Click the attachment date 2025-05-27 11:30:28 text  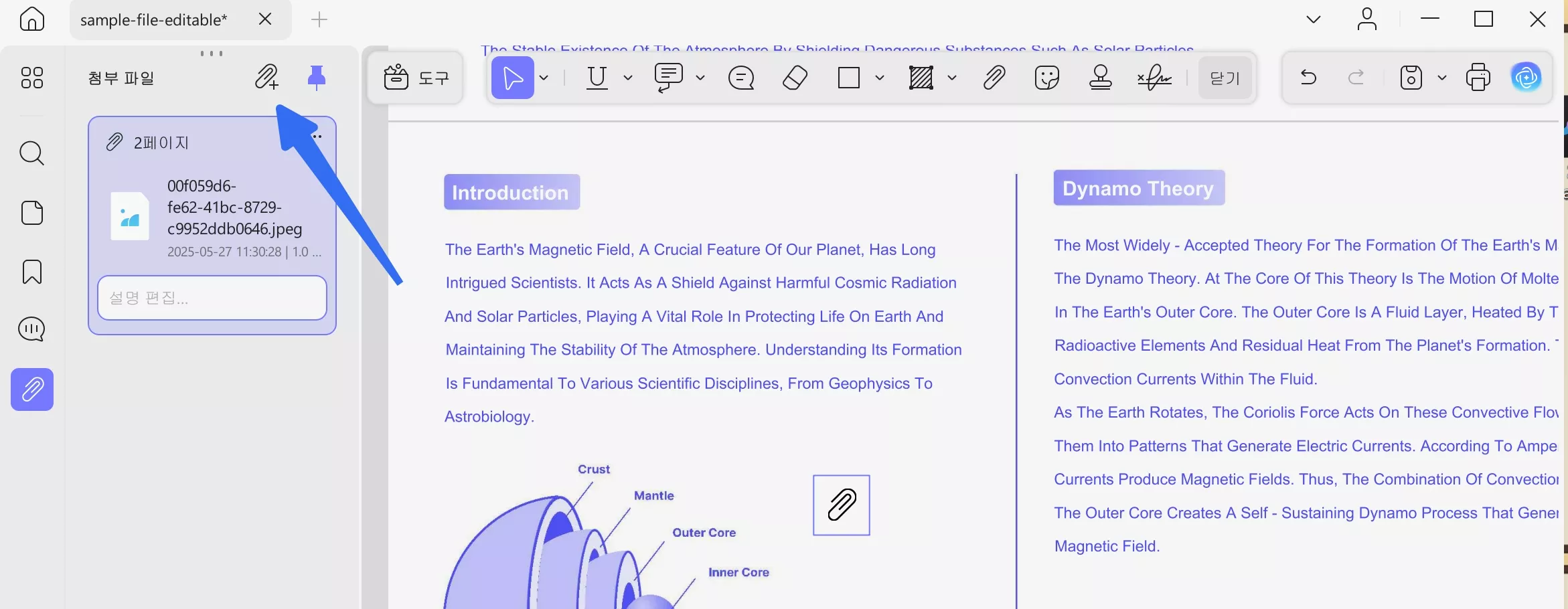pos(224,252)
